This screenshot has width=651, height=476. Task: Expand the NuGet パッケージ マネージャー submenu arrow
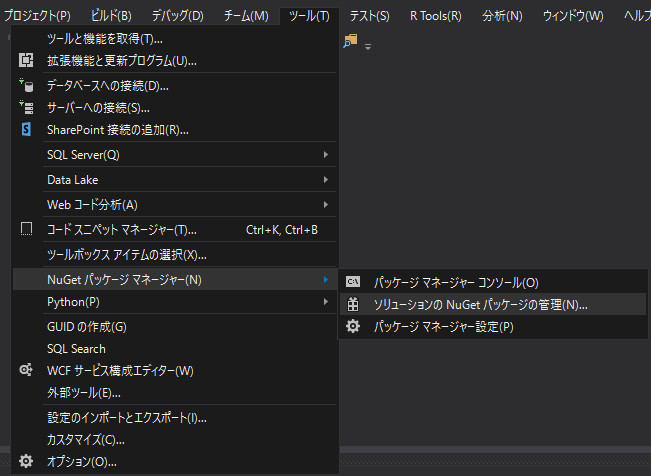[326, 280]
